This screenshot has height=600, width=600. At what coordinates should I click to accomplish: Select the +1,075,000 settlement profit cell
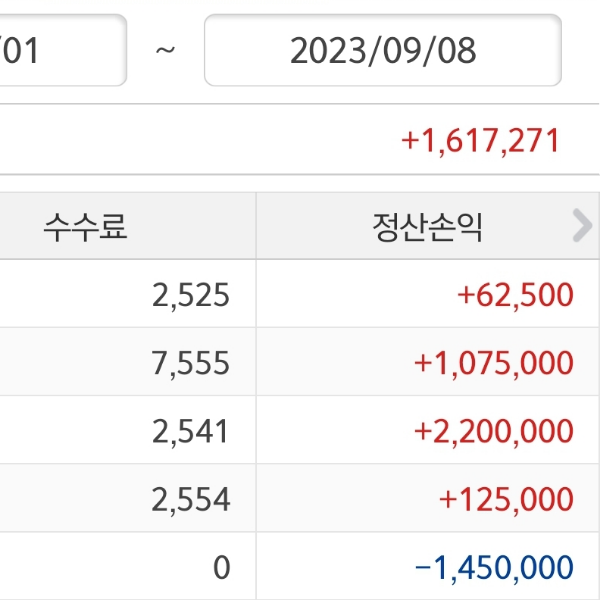click(494, 363)
